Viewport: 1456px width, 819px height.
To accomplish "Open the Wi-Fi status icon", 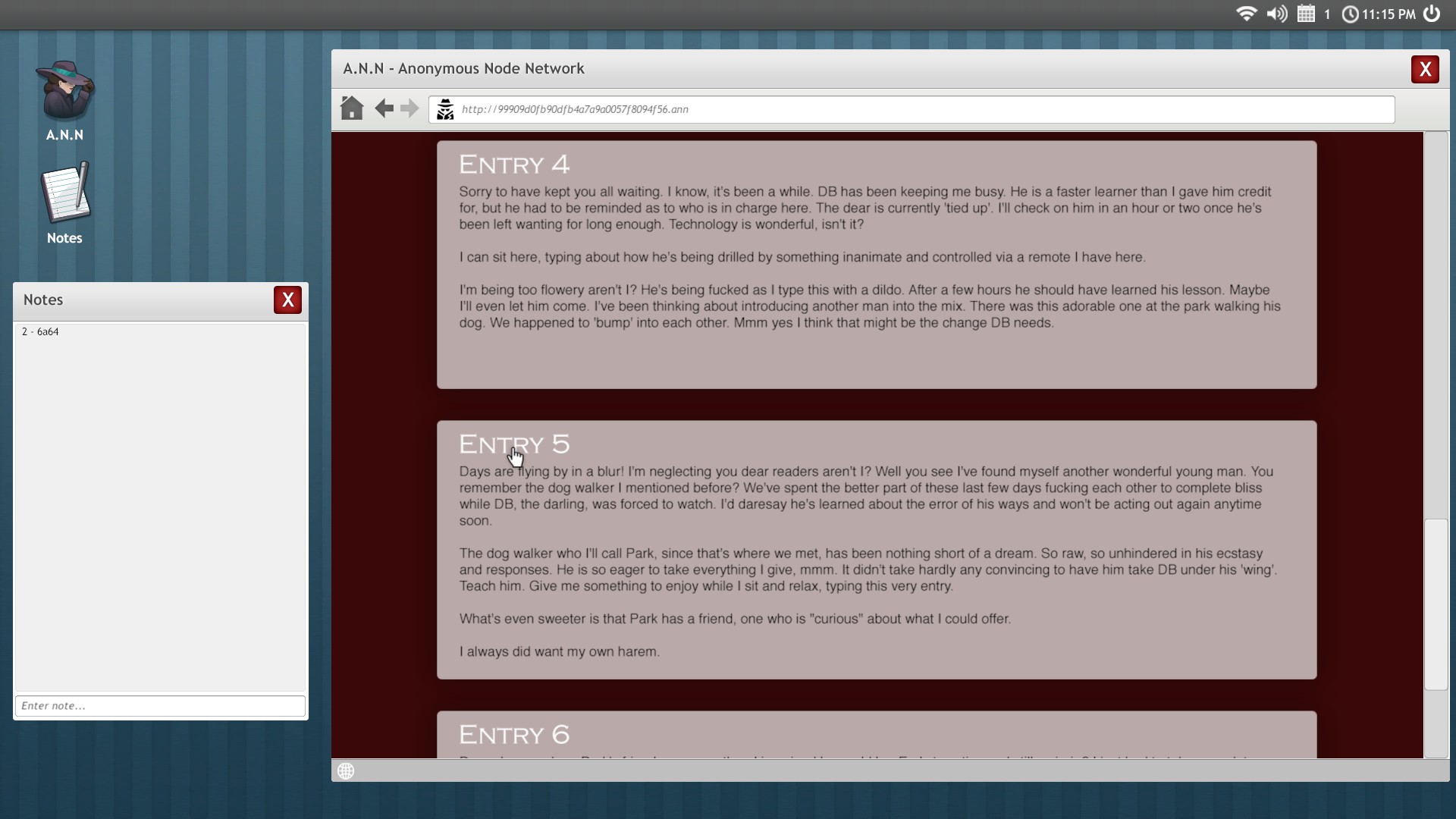I will (x=1246, y=14).
